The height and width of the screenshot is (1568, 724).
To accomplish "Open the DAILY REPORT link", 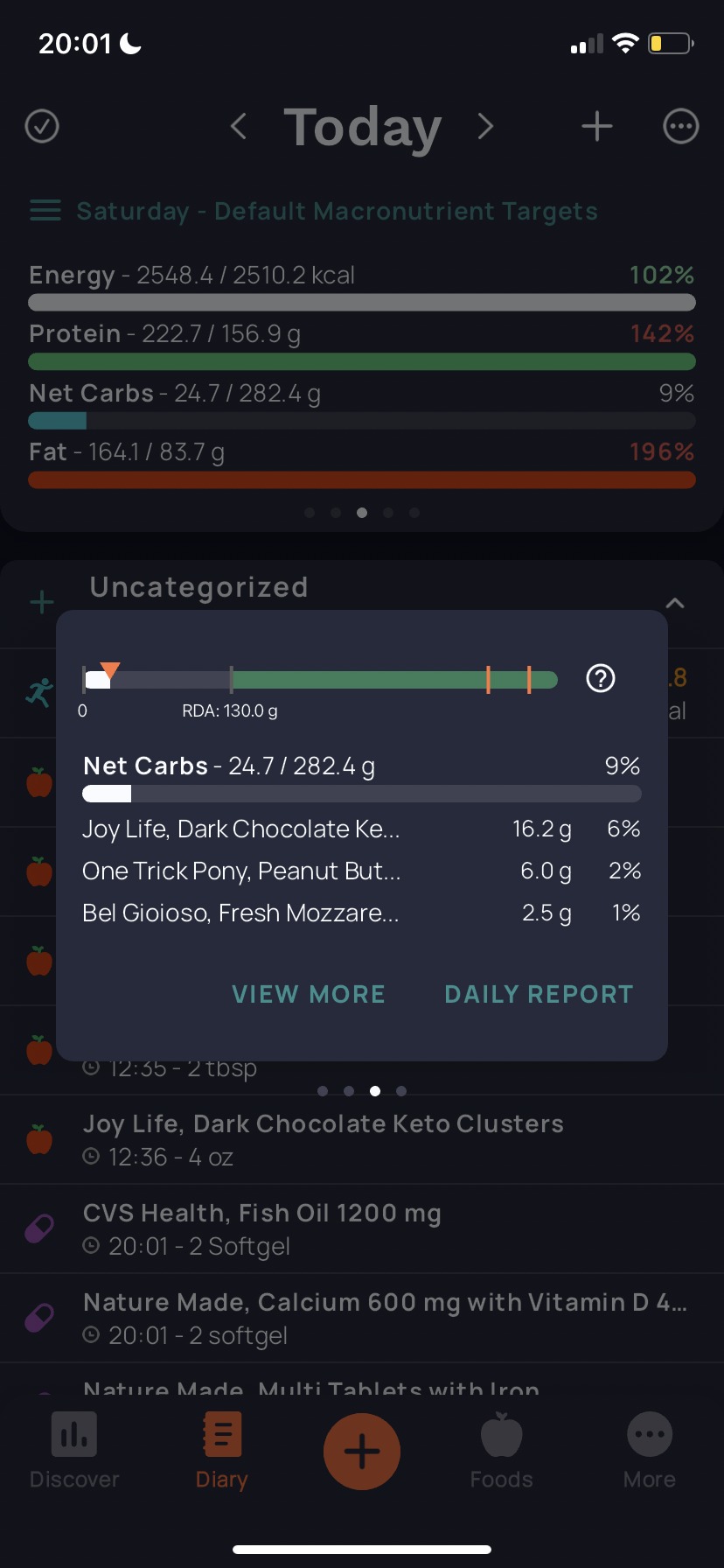I will pyautogui.click(x=539, y=994).
